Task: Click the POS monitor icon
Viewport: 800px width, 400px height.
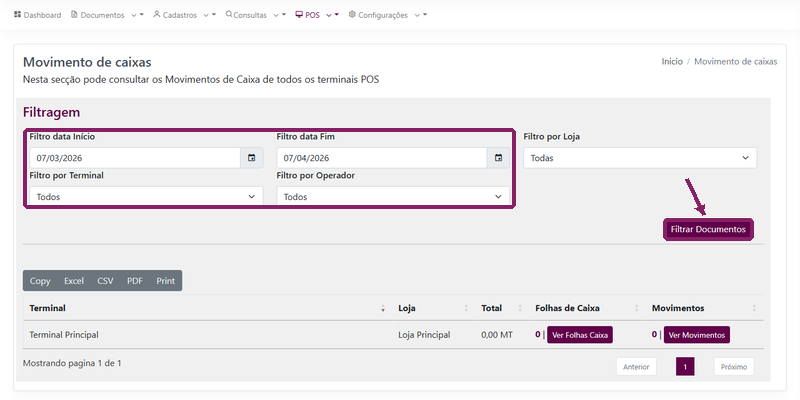Action: coord(299,14)
